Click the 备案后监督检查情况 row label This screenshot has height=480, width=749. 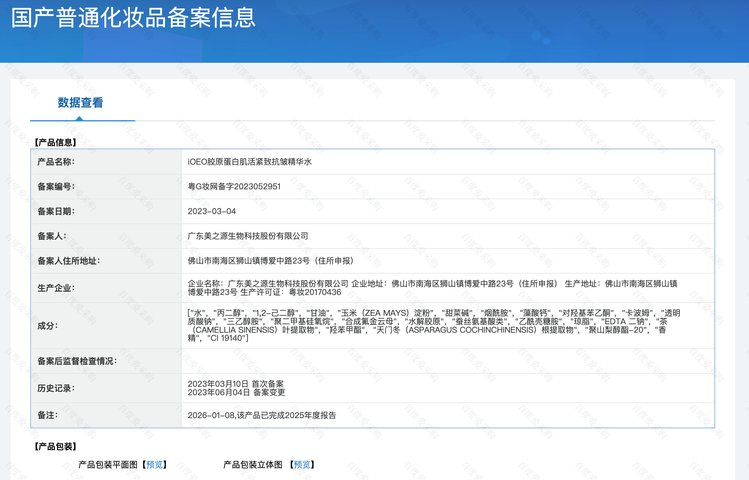click(77, 361)
